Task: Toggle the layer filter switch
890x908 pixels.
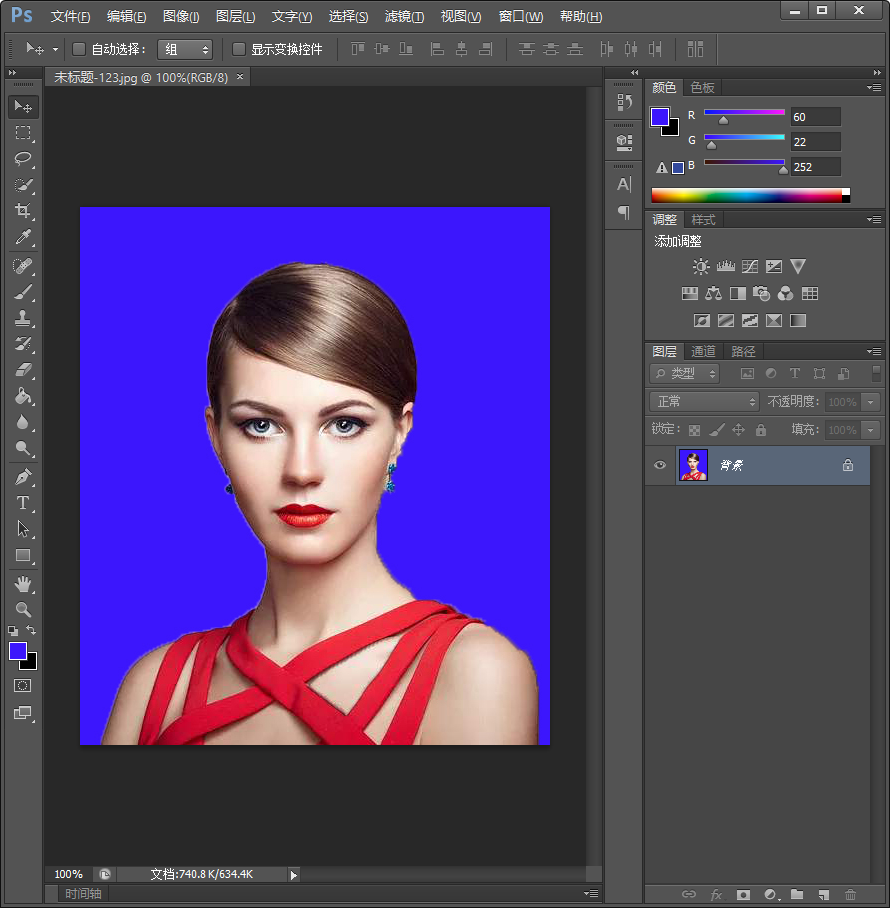Action: coord(876,373)
